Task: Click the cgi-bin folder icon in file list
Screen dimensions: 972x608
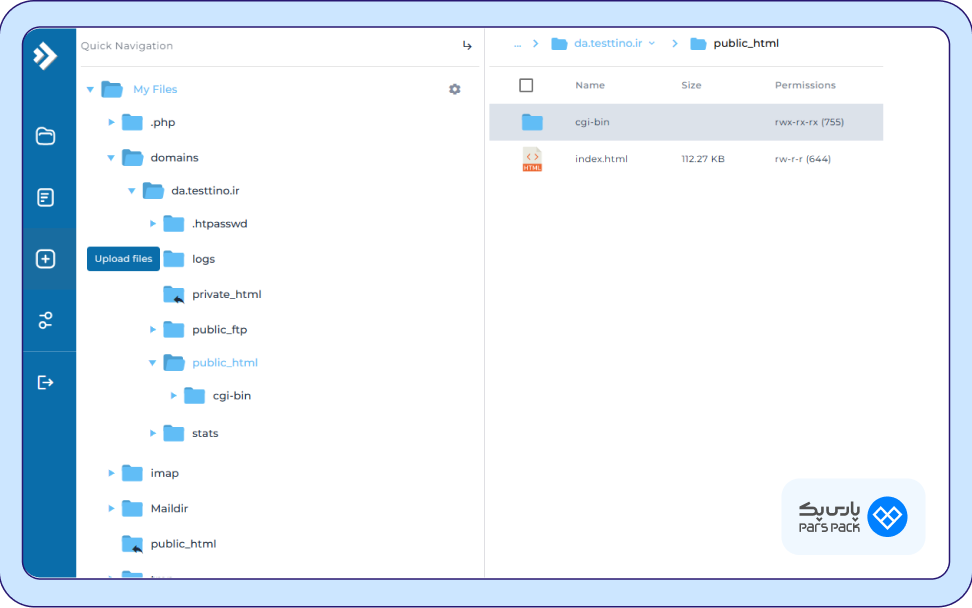Action: (x=532, y=122)
